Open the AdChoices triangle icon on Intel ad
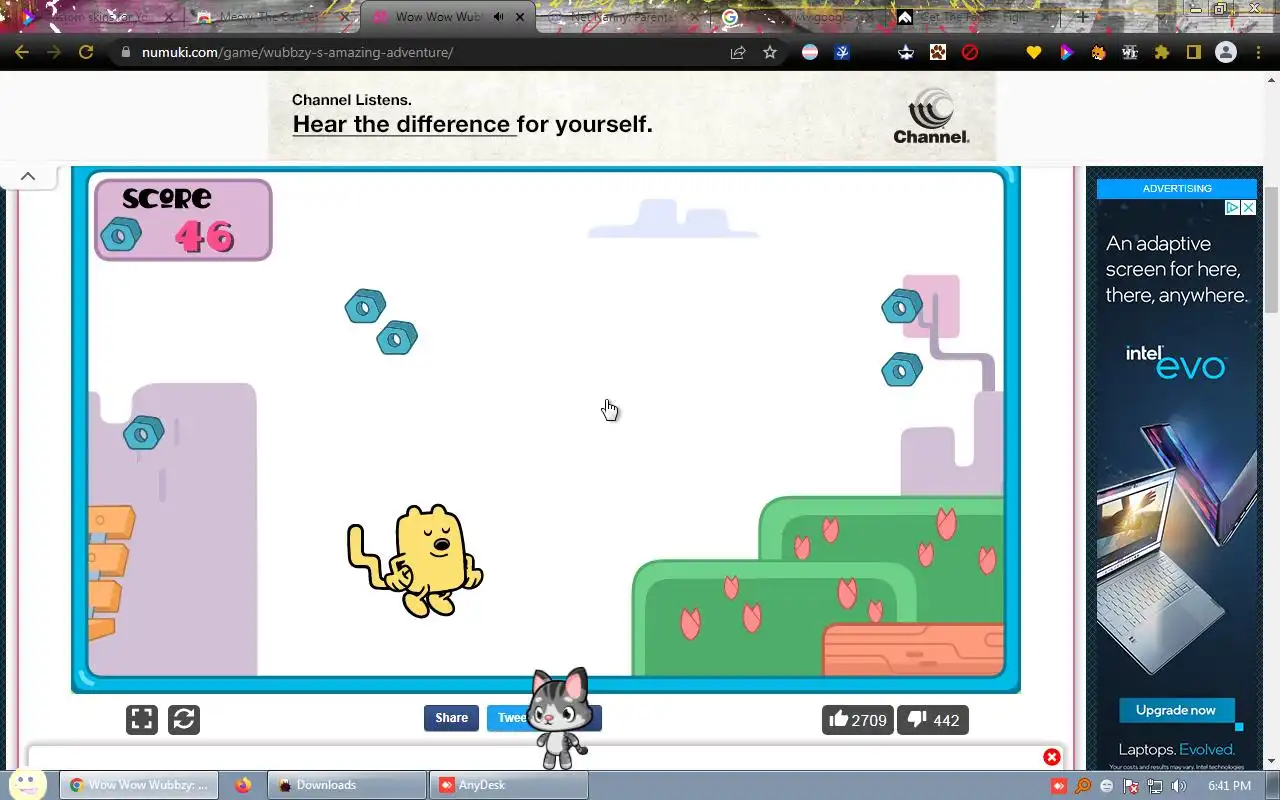 coord(1233,208)
